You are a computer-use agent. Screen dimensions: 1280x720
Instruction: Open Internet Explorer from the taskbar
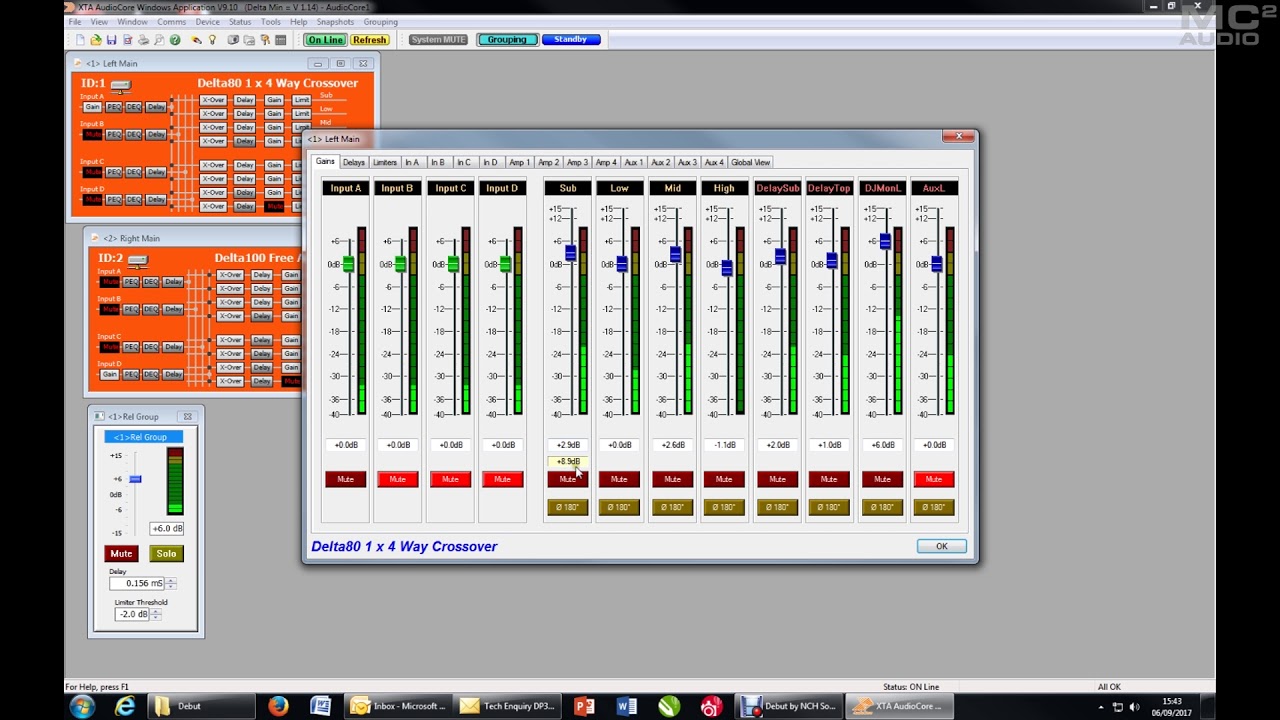click(x=124, y=707)
